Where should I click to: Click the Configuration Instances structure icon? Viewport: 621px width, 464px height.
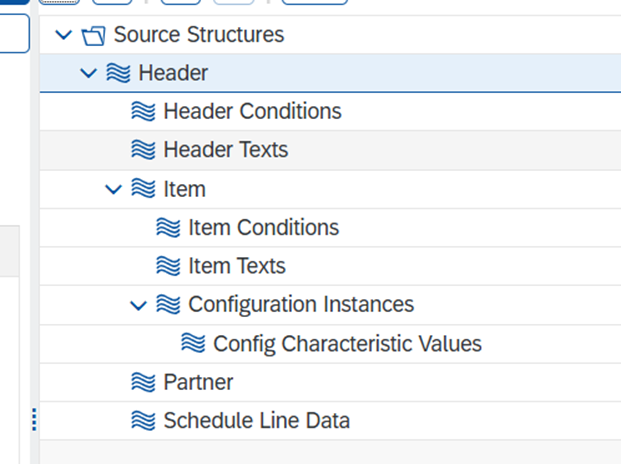click(x=168, y=305)
